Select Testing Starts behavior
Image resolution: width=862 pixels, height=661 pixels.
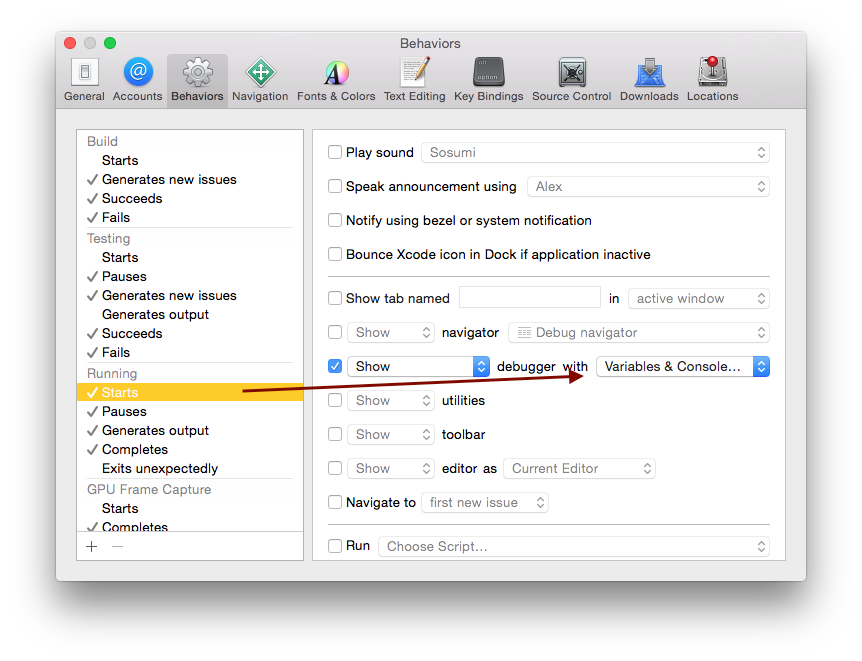(190, 257)
